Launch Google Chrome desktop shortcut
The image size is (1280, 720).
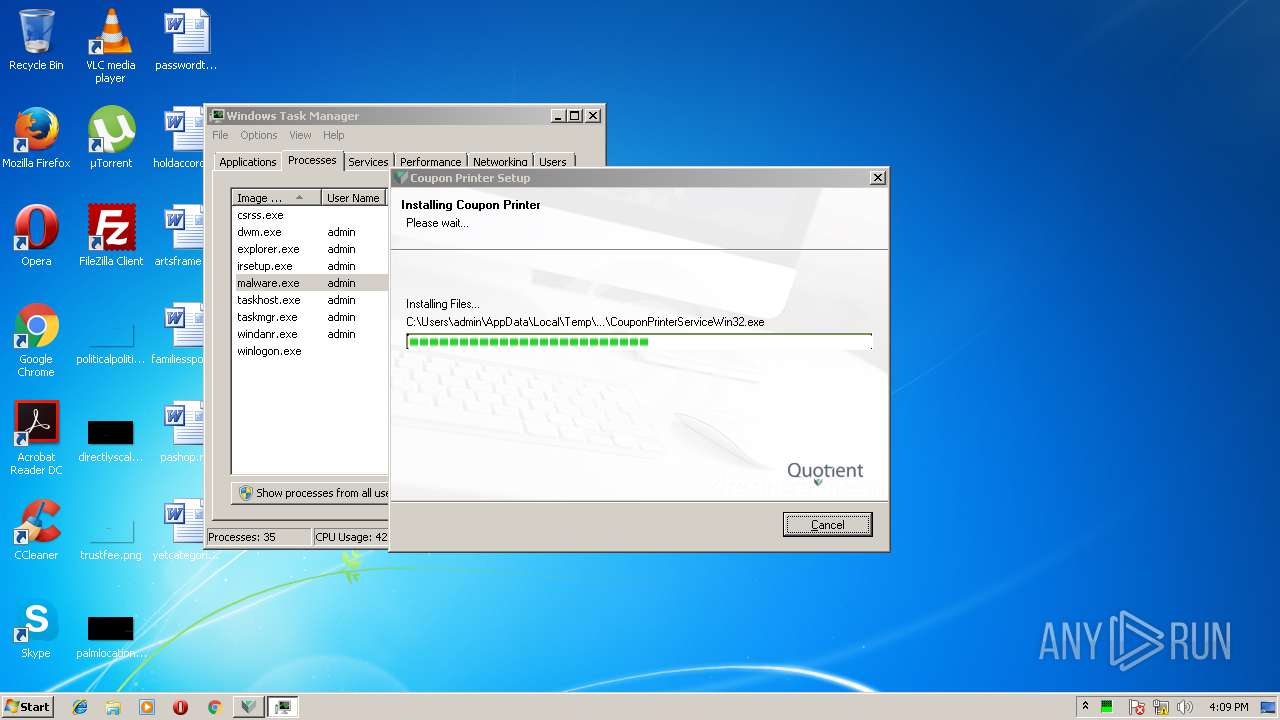pos(36,340)
